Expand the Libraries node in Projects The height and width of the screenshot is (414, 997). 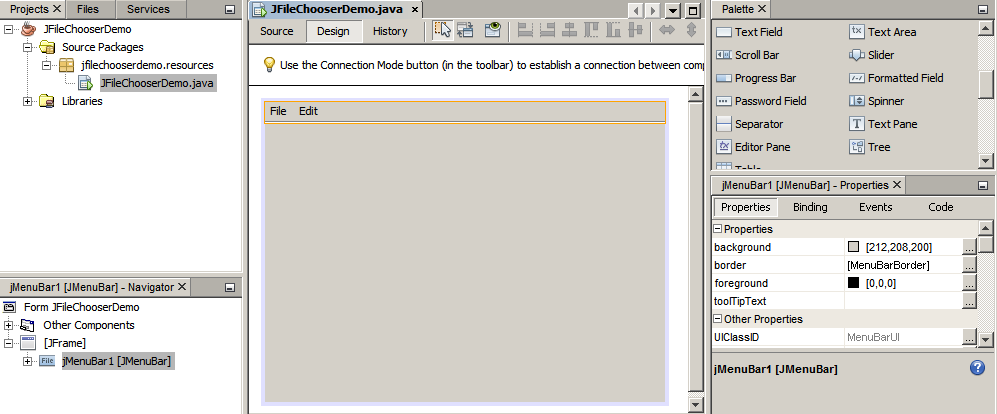coord(28,101)
